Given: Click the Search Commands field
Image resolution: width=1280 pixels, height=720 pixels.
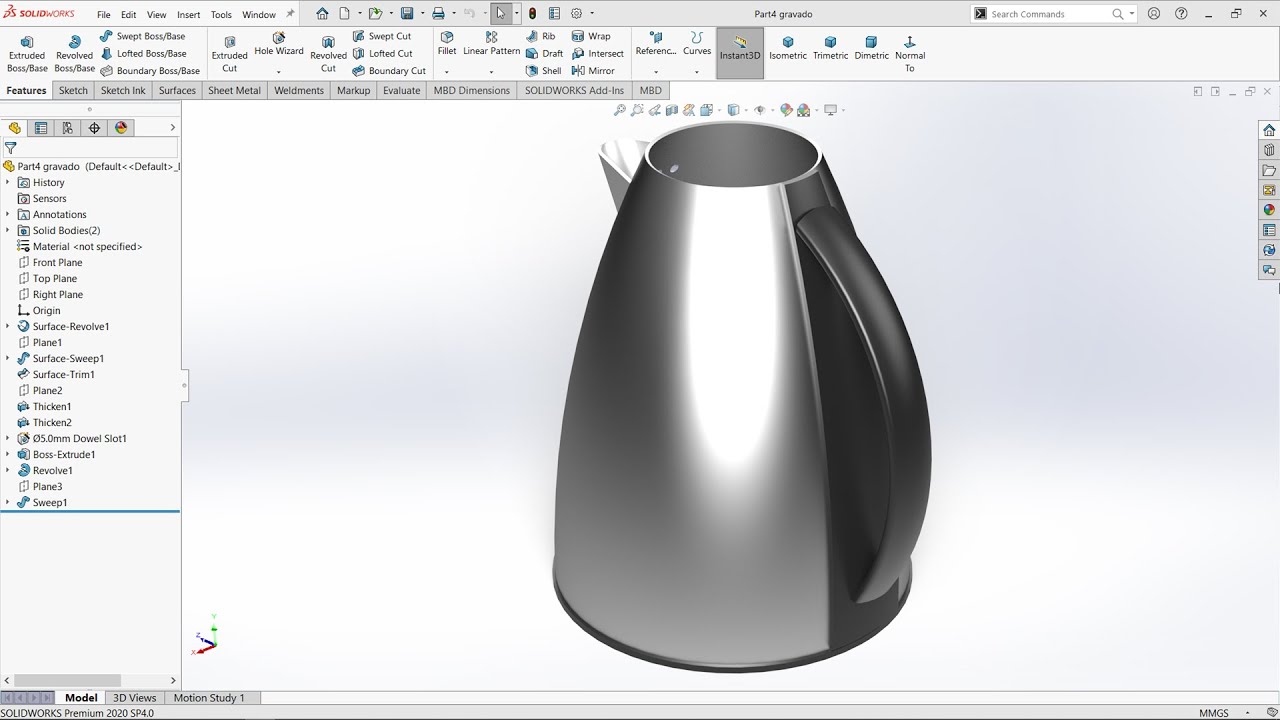Looking at the screenshot, I should point(1049,14).
